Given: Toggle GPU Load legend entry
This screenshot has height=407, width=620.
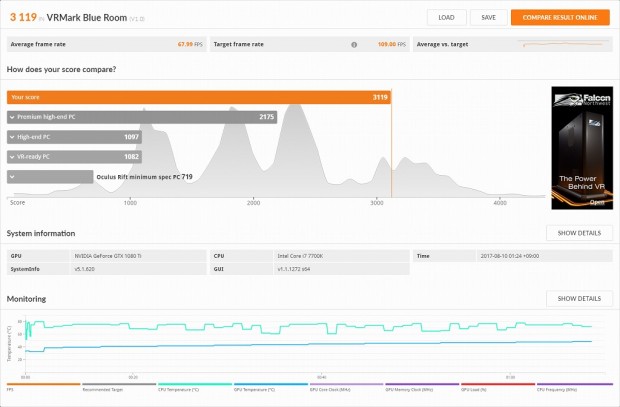Looking at the screenshot, I should click(498, 387).
